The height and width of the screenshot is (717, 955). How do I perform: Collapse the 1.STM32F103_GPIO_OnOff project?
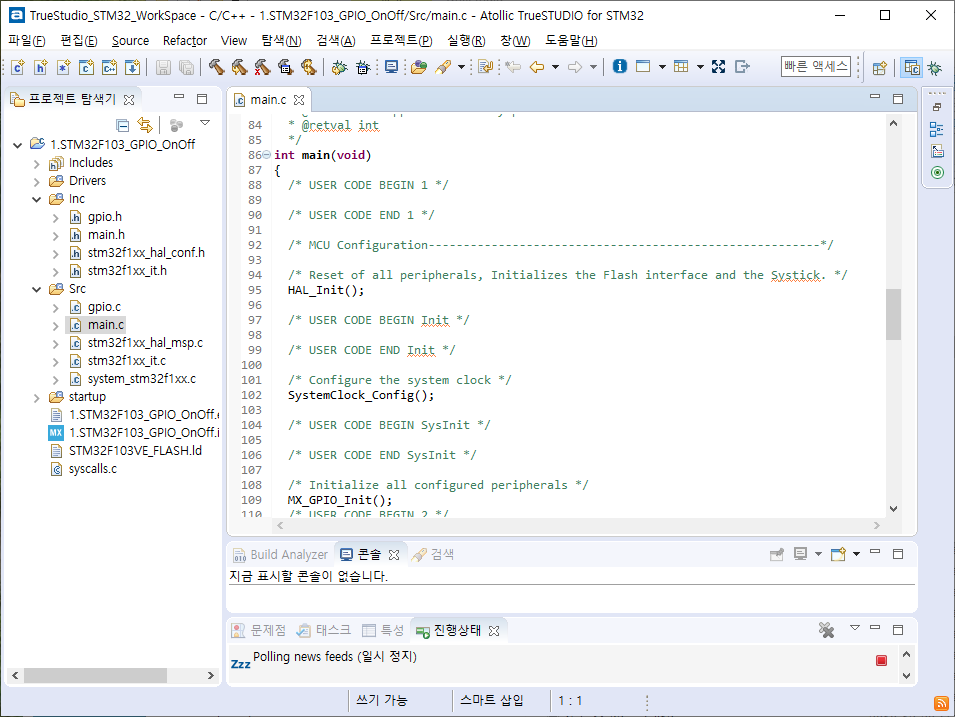pos(18,145)
